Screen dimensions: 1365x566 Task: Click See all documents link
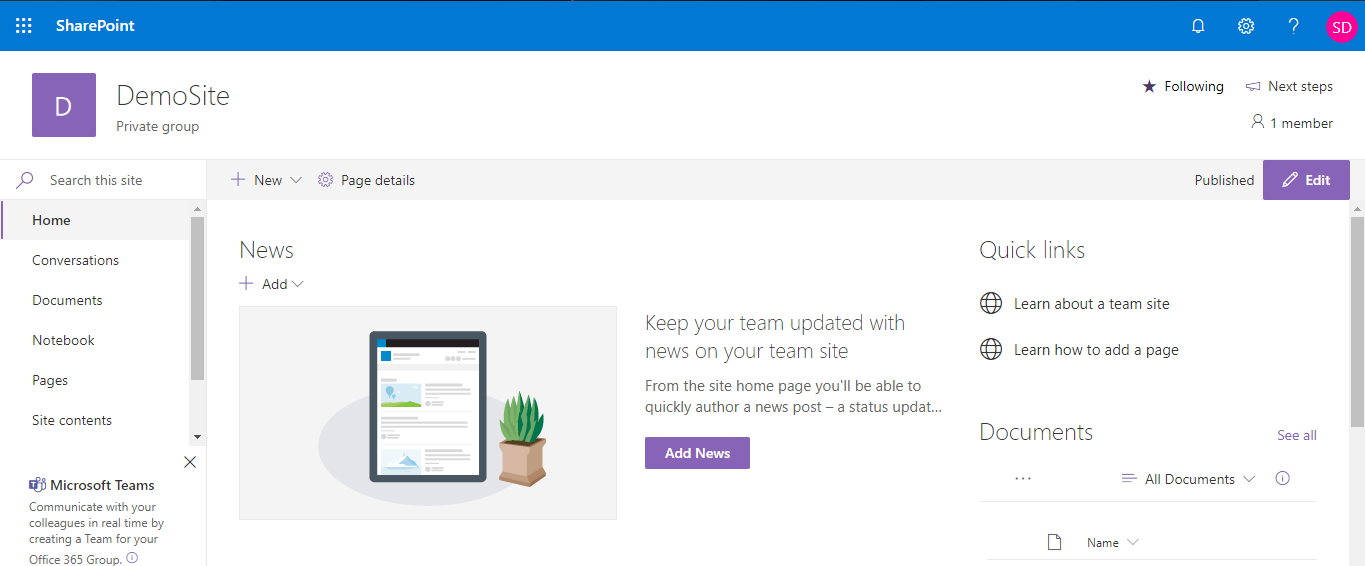[1297, 435]
